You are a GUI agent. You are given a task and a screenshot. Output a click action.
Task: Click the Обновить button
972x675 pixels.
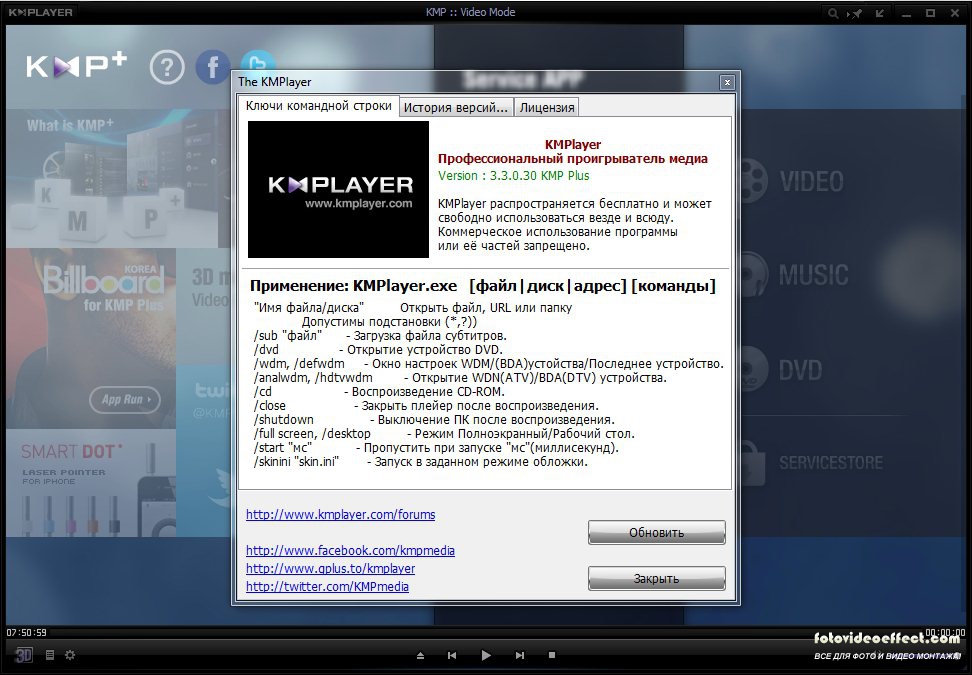[x=656, y=532]
